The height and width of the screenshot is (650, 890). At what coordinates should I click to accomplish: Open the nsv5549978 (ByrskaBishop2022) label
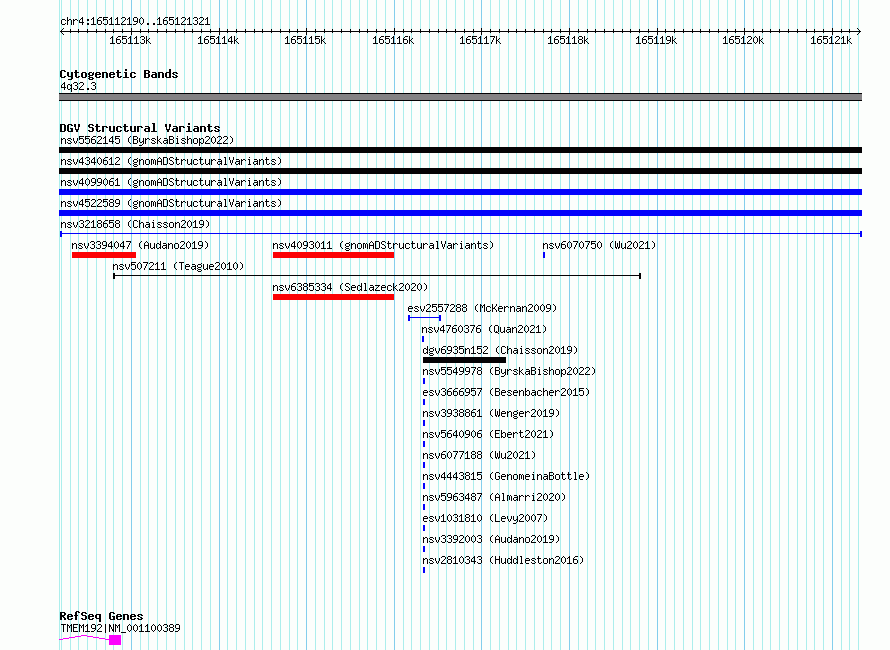(x=509, y=371)
